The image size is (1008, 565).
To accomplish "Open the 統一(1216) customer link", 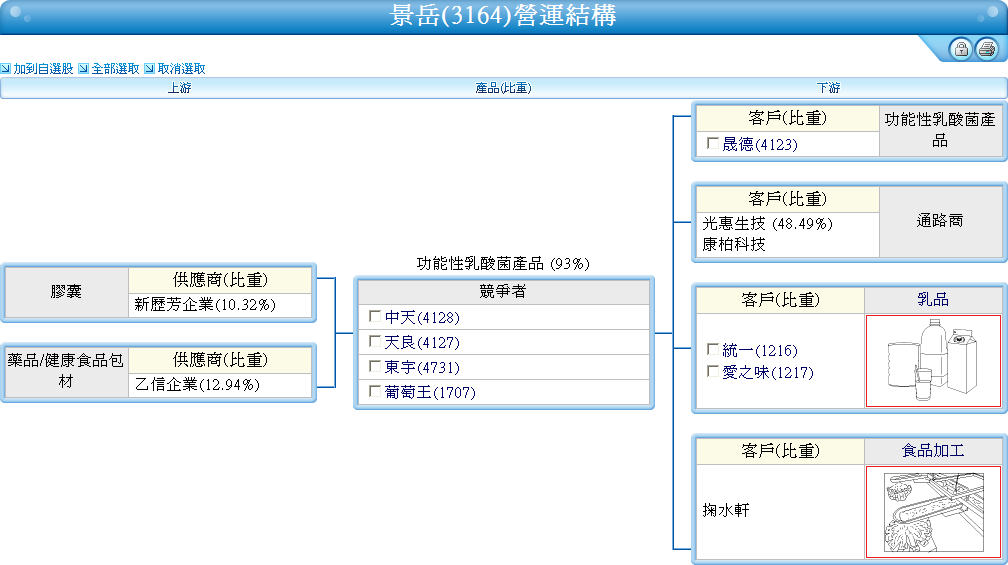I will 760,350.
